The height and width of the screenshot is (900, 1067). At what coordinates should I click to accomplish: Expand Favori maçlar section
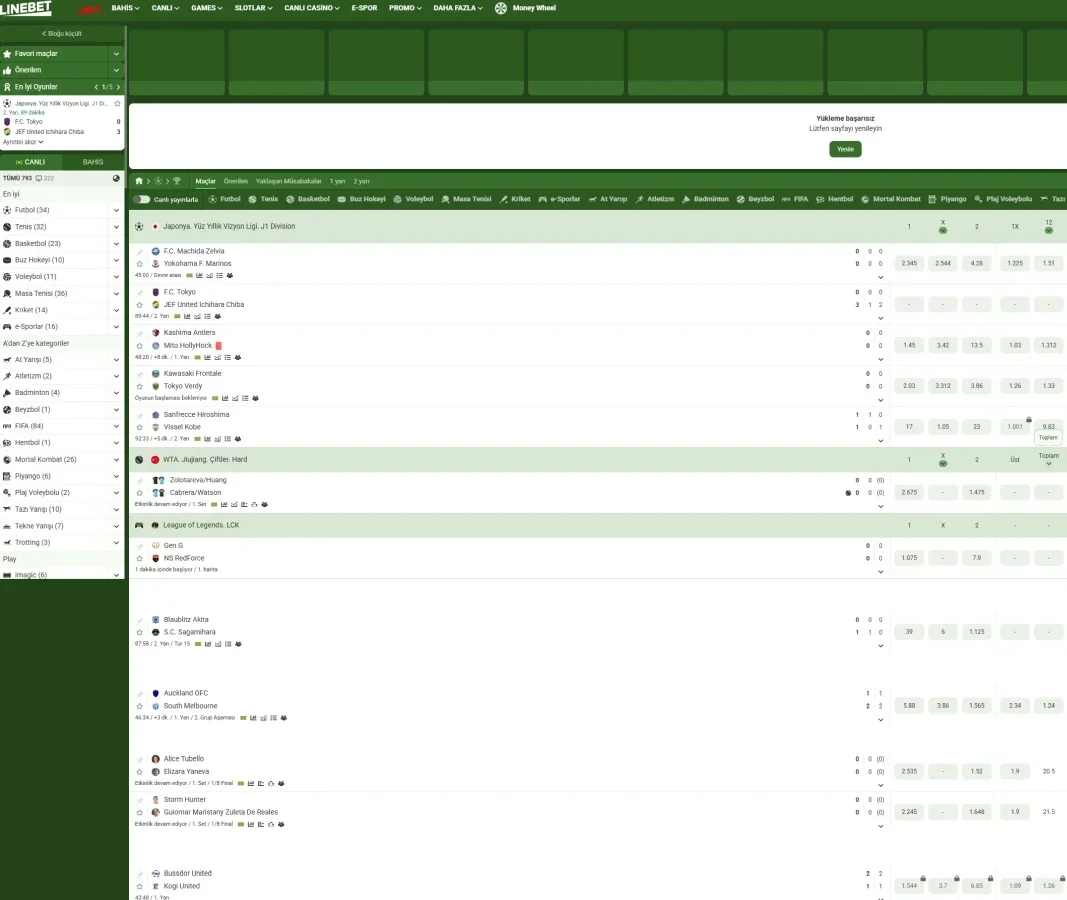[116, 54]
